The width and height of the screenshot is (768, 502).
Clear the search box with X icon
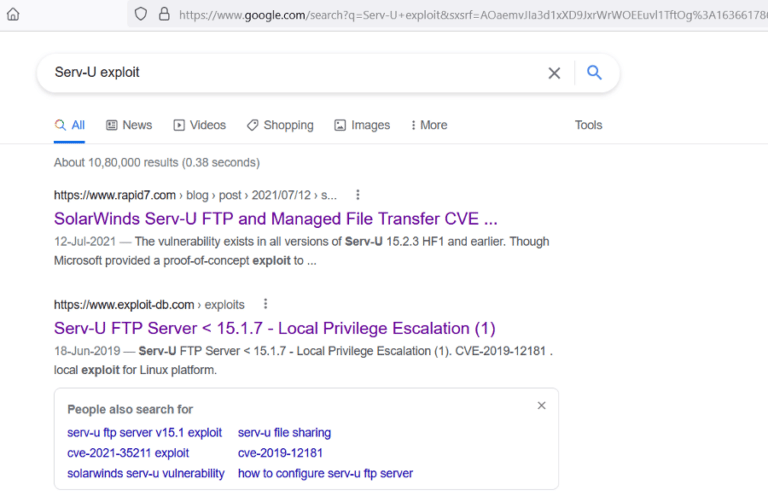coord(554,73)
